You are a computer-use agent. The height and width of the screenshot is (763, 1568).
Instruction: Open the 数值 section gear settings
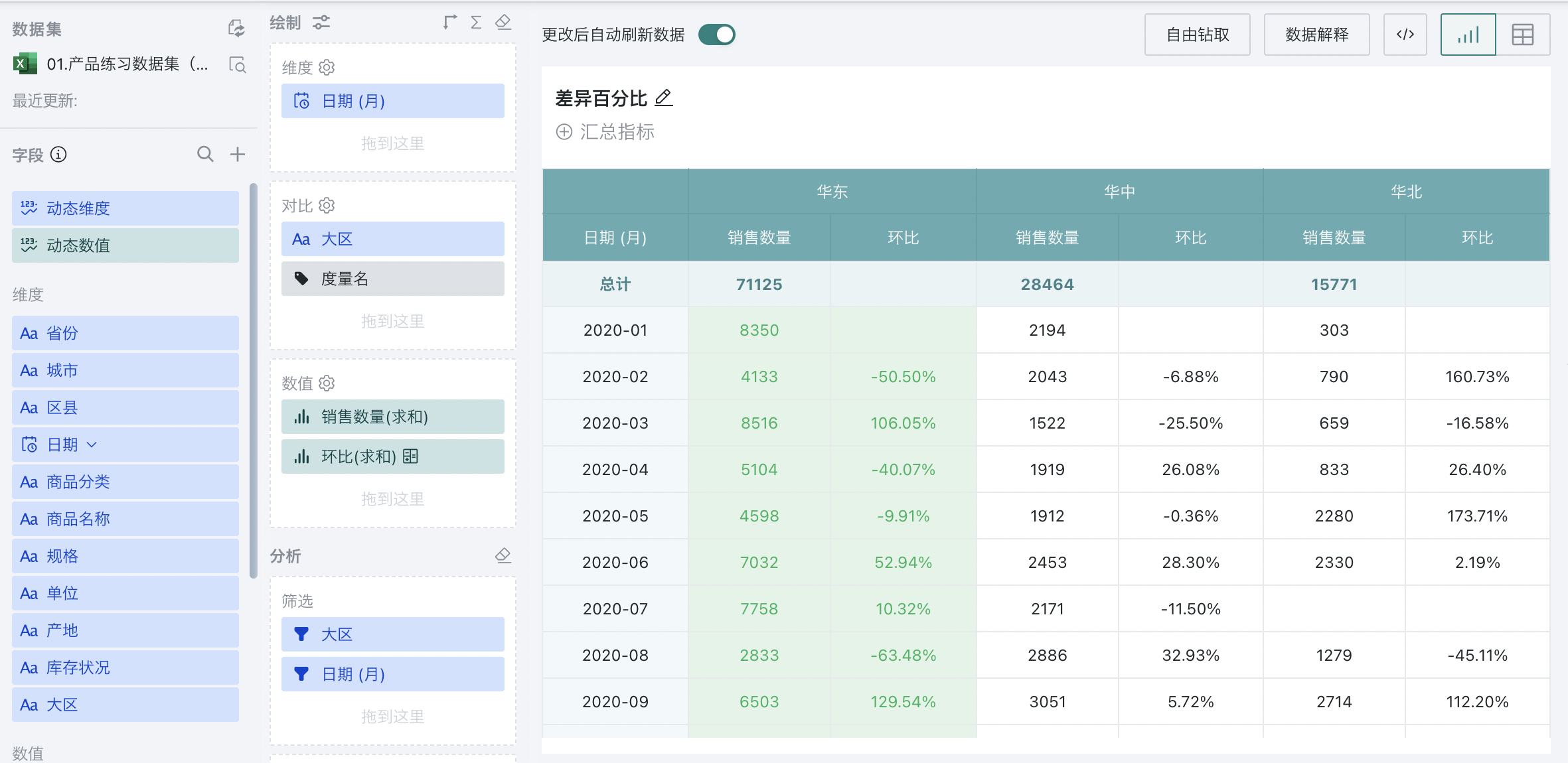coord(327,383)
